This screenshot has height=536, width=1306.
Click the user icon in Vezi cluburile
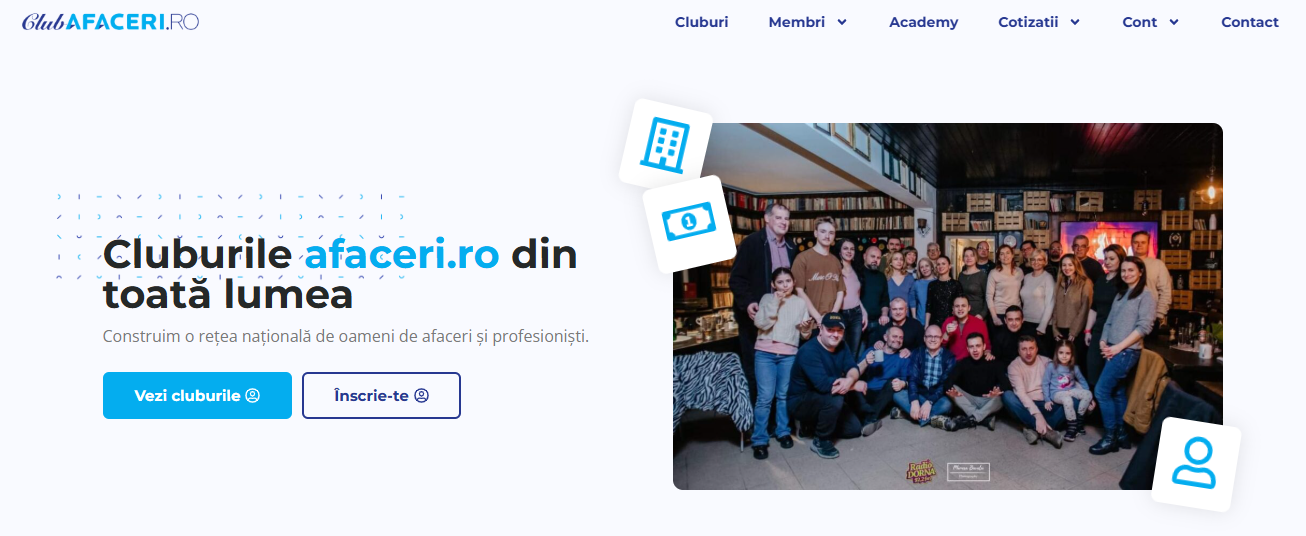[253, 396]
